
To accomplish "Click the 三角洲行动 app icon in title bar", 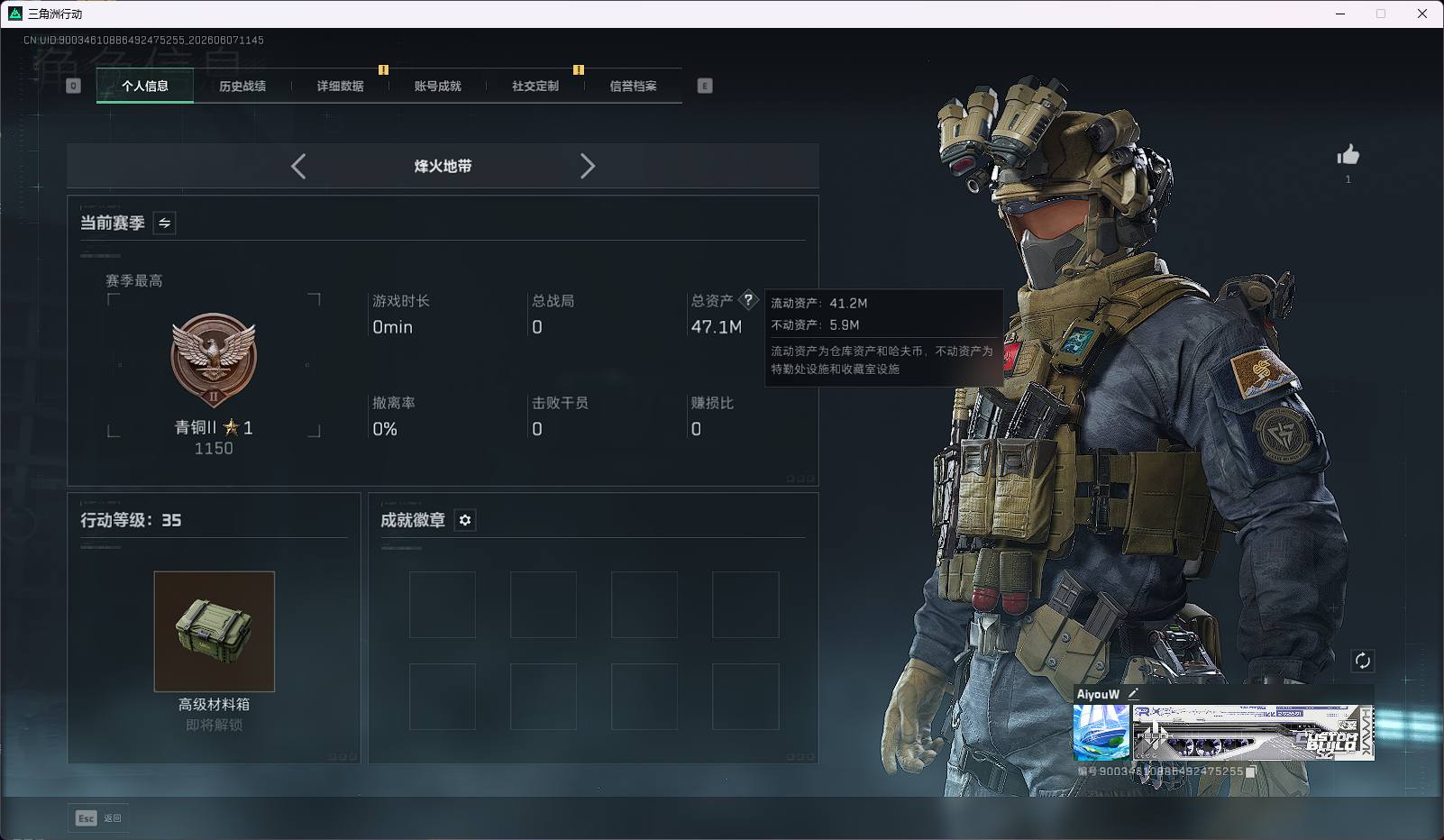I will [x=14, y=14].
